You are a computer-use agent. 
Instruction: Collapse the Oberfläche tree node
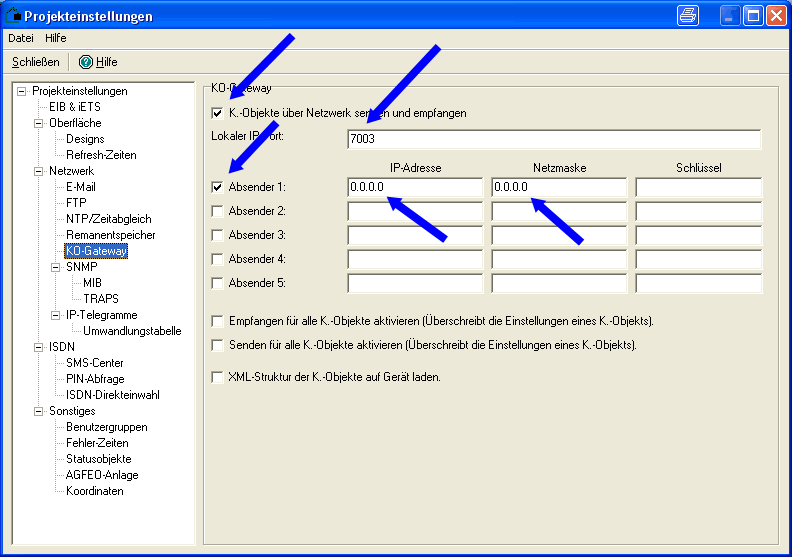pyautogui.click(x=39, y=123)
